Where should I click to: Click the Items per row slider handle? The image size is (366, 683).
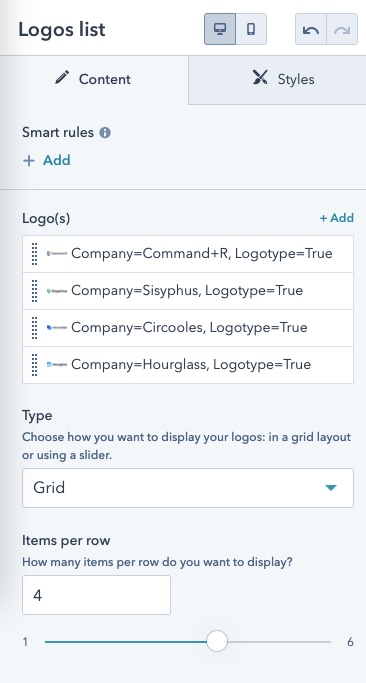(217, 641)
